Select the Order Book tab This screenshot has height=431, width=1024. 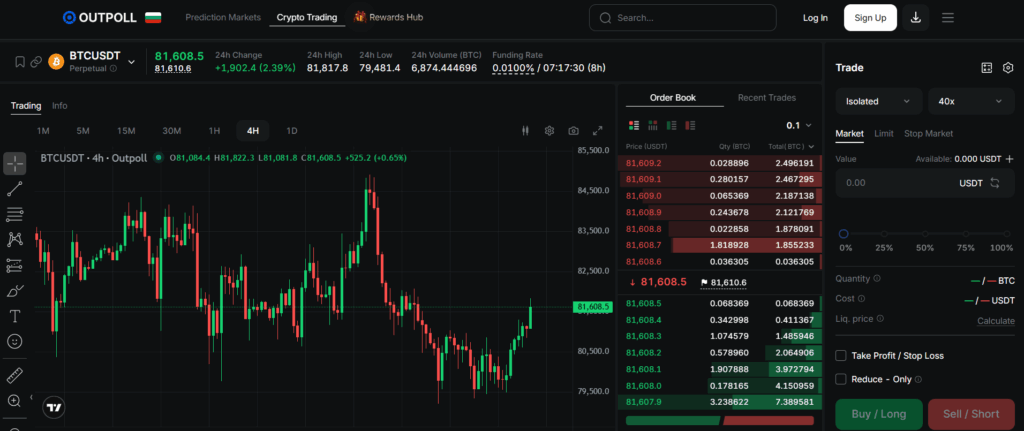coord(673,98)
